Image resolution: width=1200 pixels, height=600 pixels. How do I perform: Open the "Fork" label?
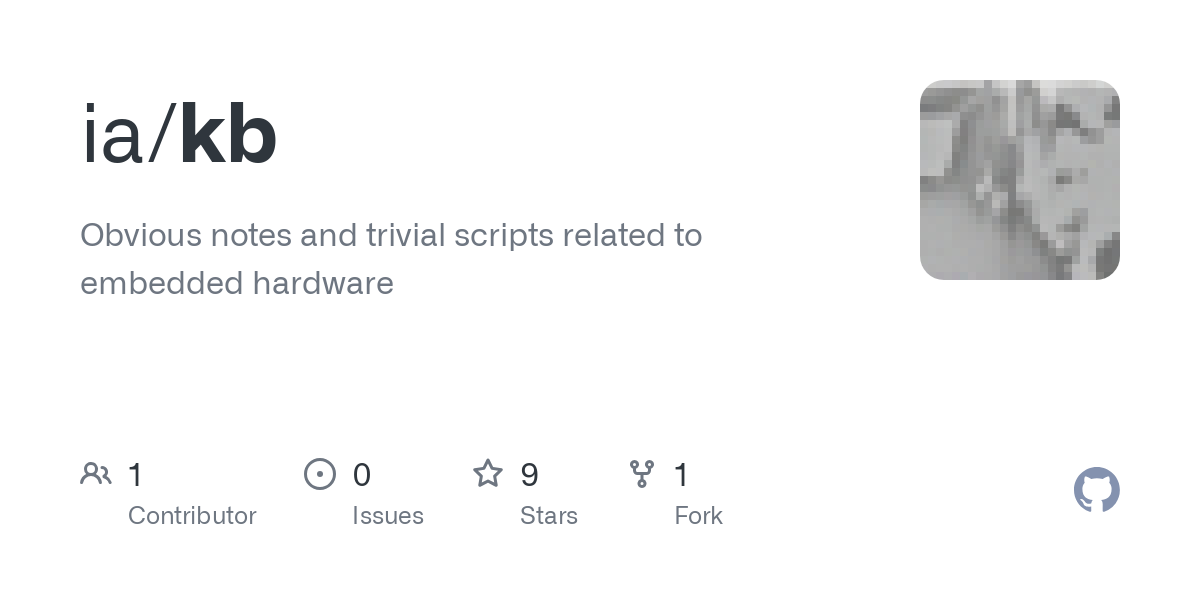click(698, 516)
